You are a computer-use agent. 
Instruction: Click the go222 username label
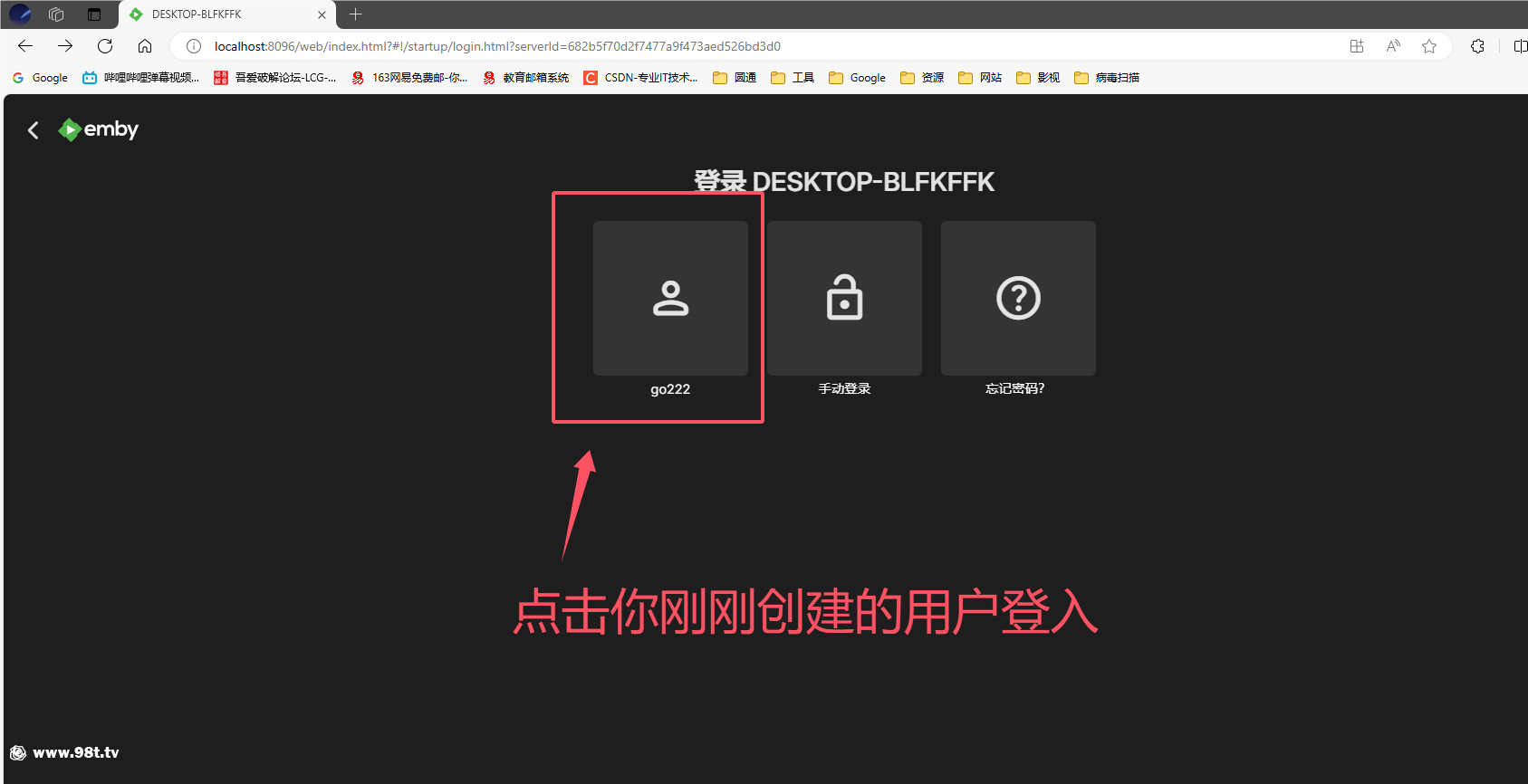[x=670, y=389]
